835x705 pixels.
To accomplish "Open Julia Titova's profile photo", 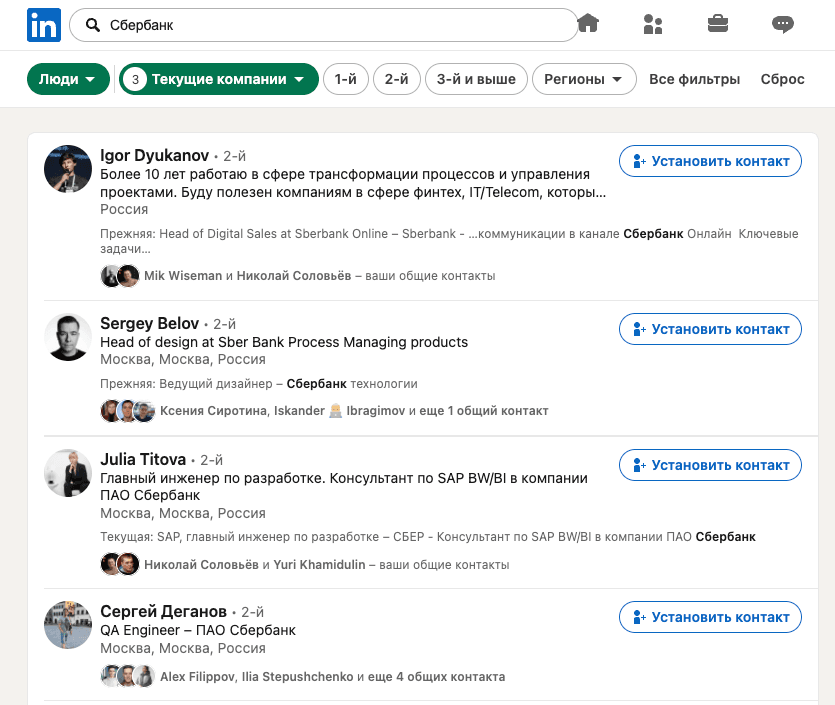I will click(68, 473).
